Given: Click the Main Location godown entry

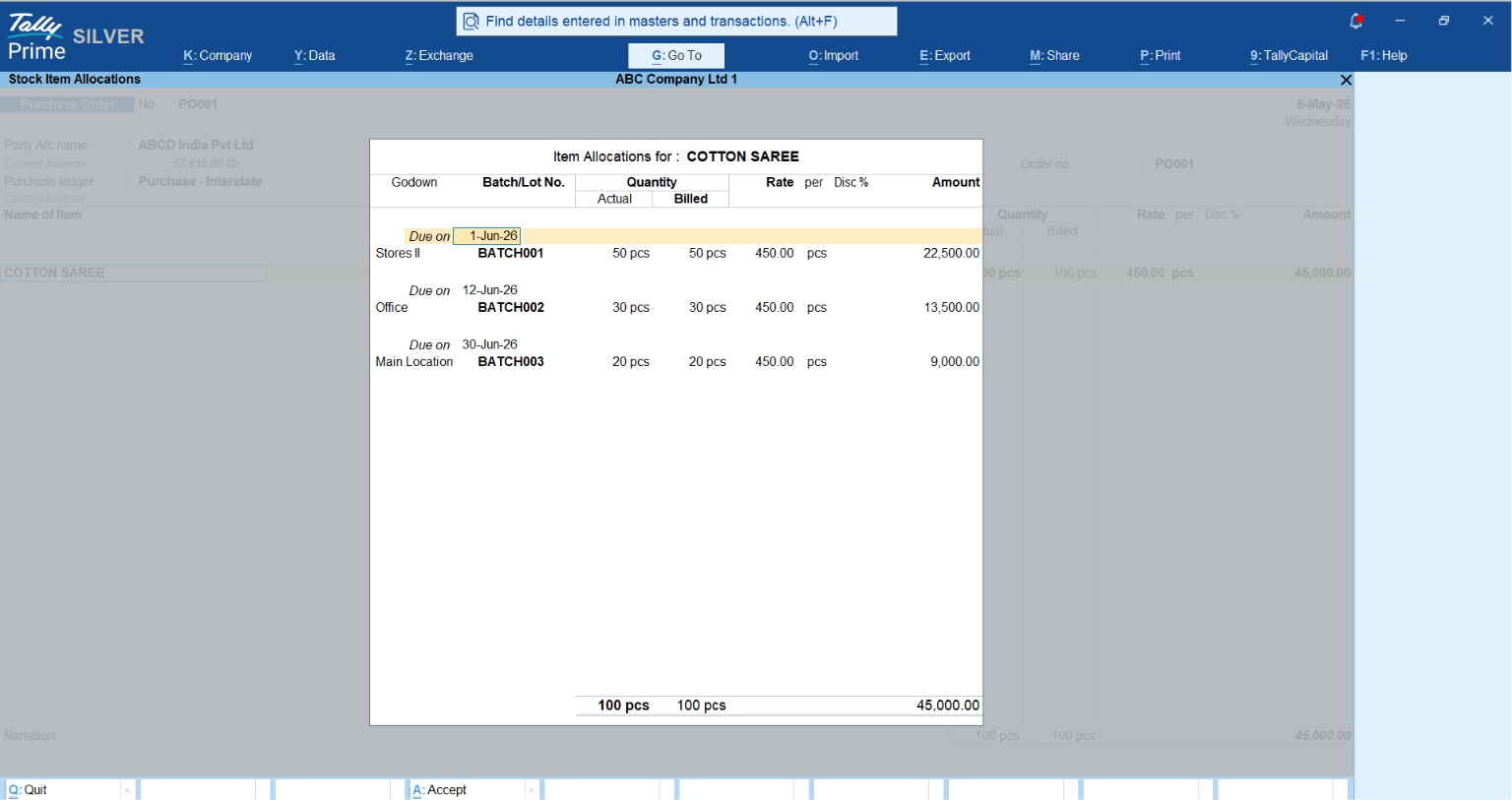Looking at the screenshot, I should point(414,362).
